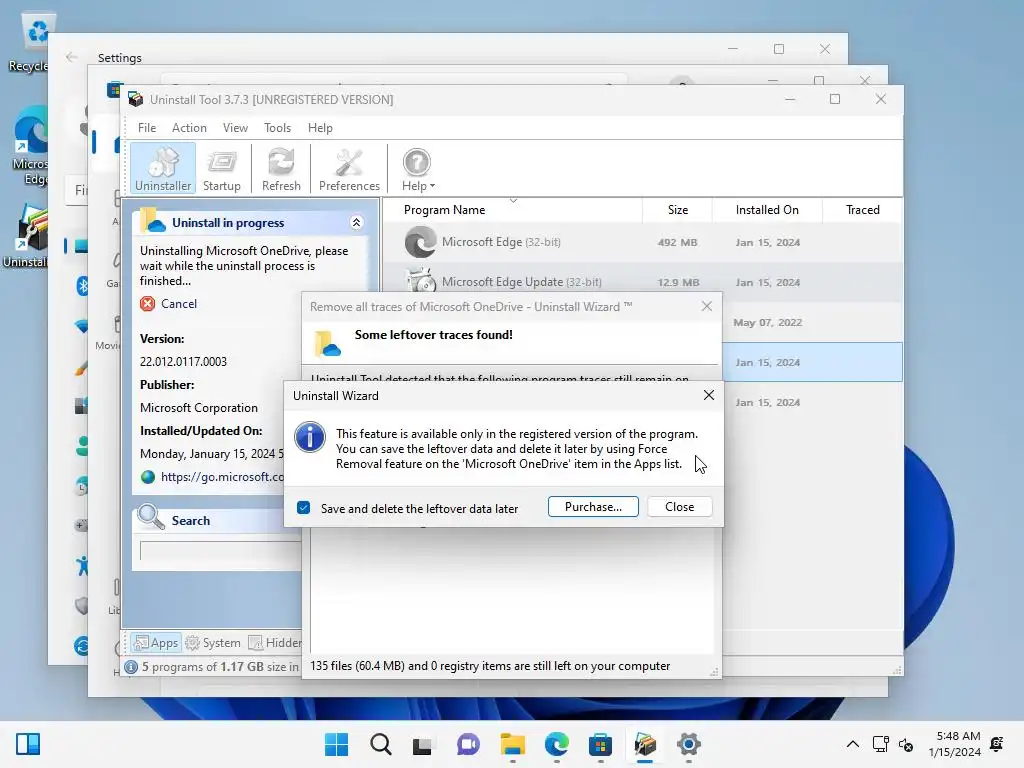Open the Chat app on the taskbar

tap(468, 744)
